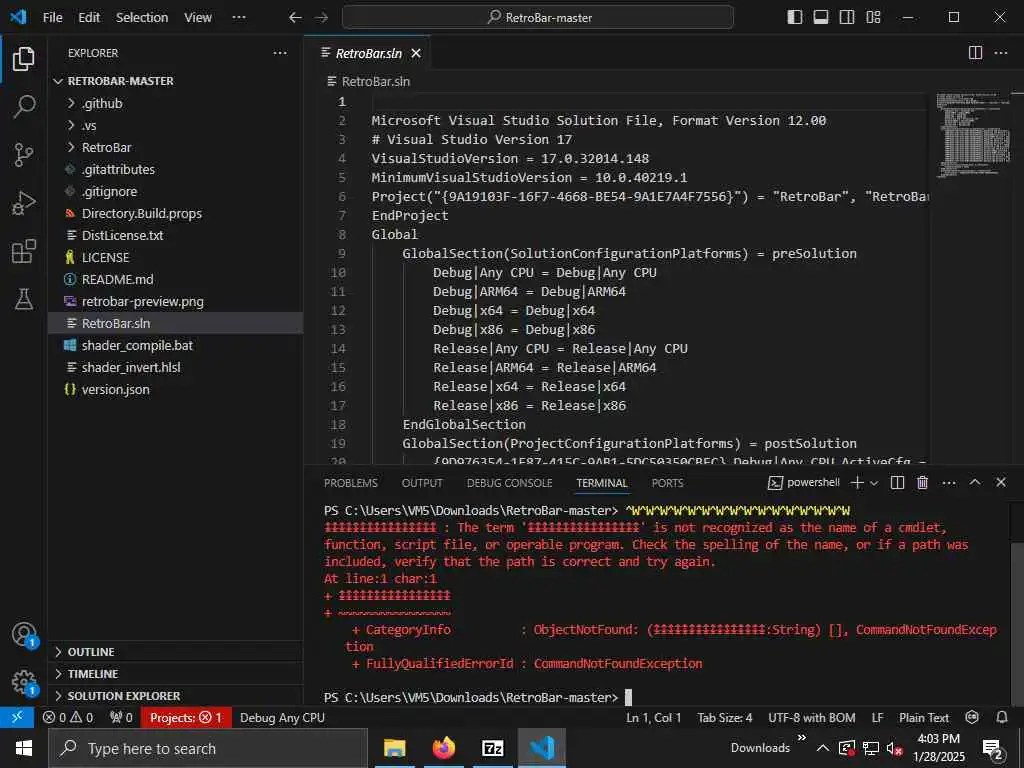Click the errors and warnings counter
This screenshot has height=768, width=1024.
pyautogui.click(x=68, y=718)
